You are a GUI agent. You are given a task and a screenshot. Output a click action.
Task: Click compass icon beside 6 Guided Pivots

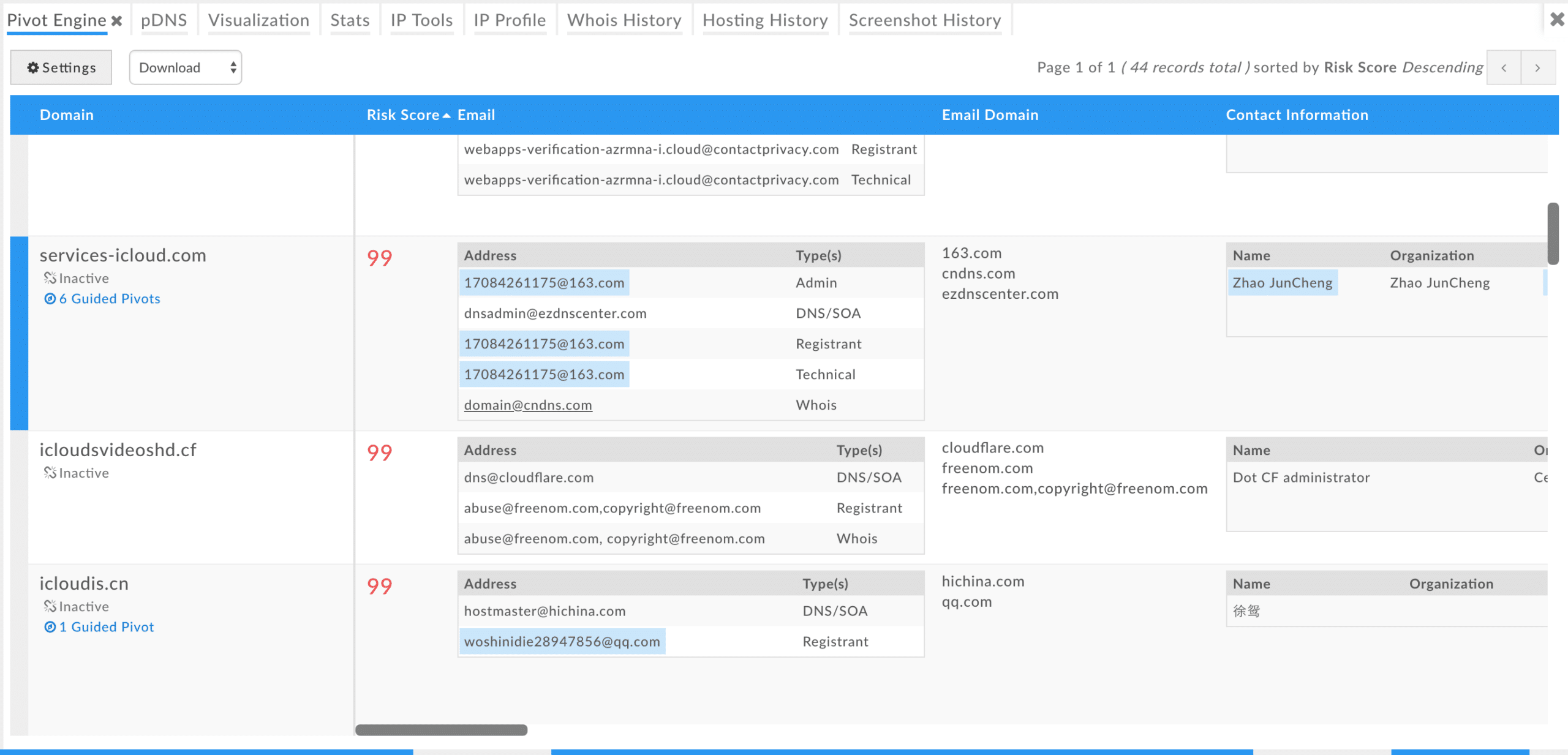(x=50, y=299)
